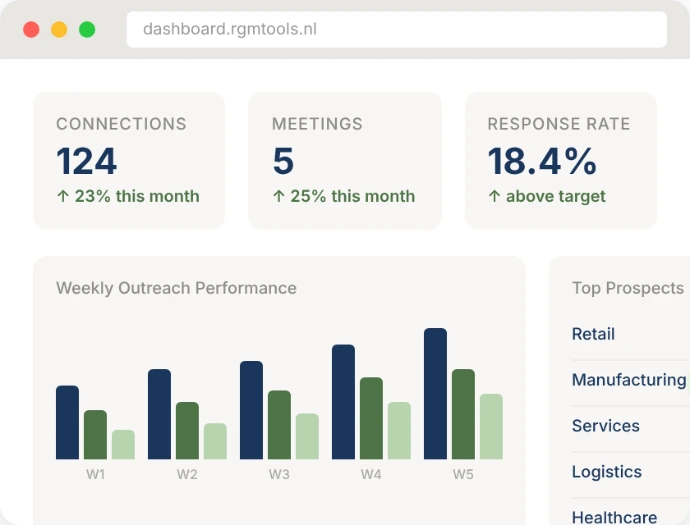Select Manufacturing in Top Prospects list

click(x=628, y=380)
